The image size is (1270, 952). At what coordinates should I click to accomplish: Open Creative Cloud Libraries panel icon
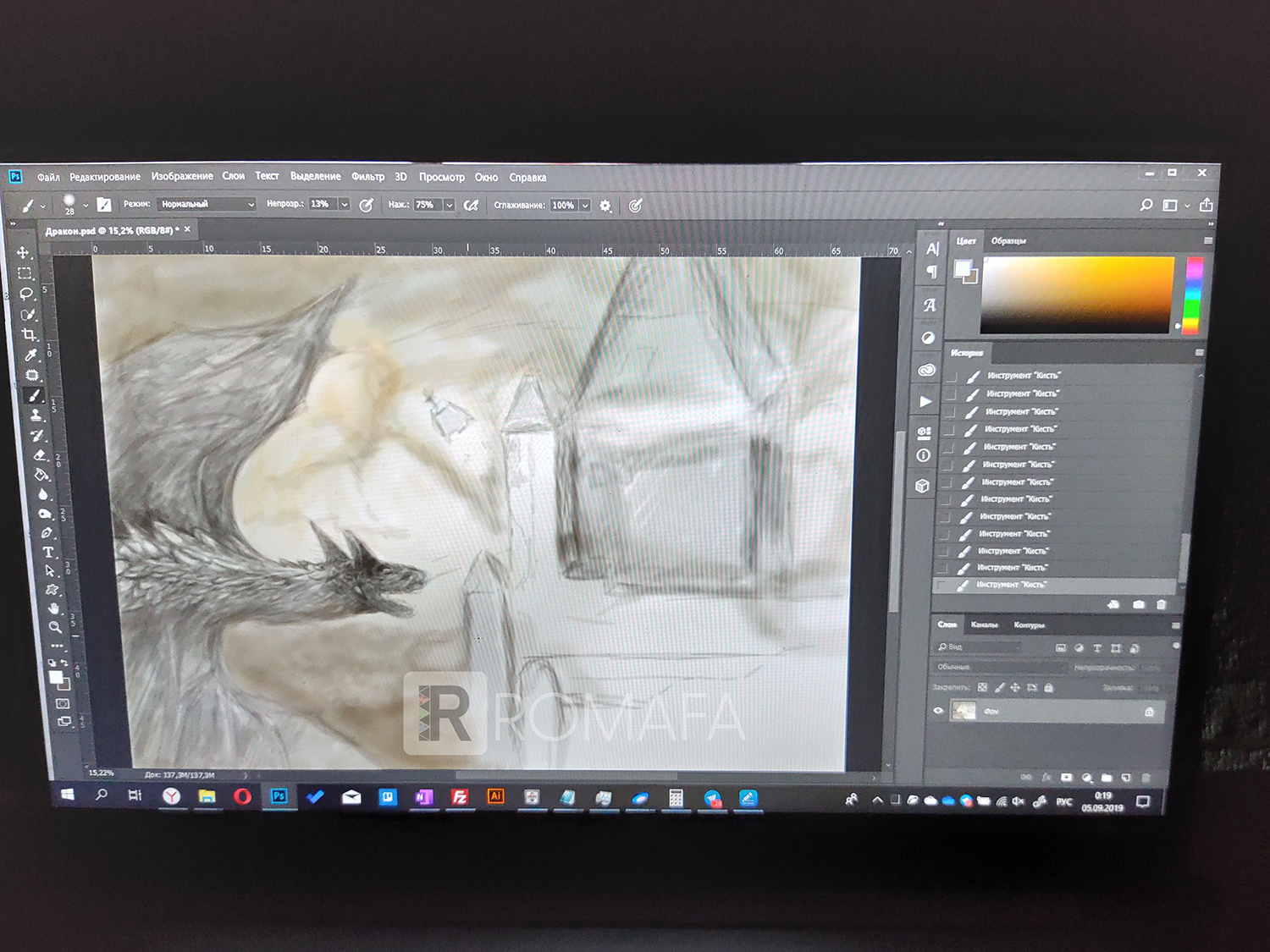(926, 370)
